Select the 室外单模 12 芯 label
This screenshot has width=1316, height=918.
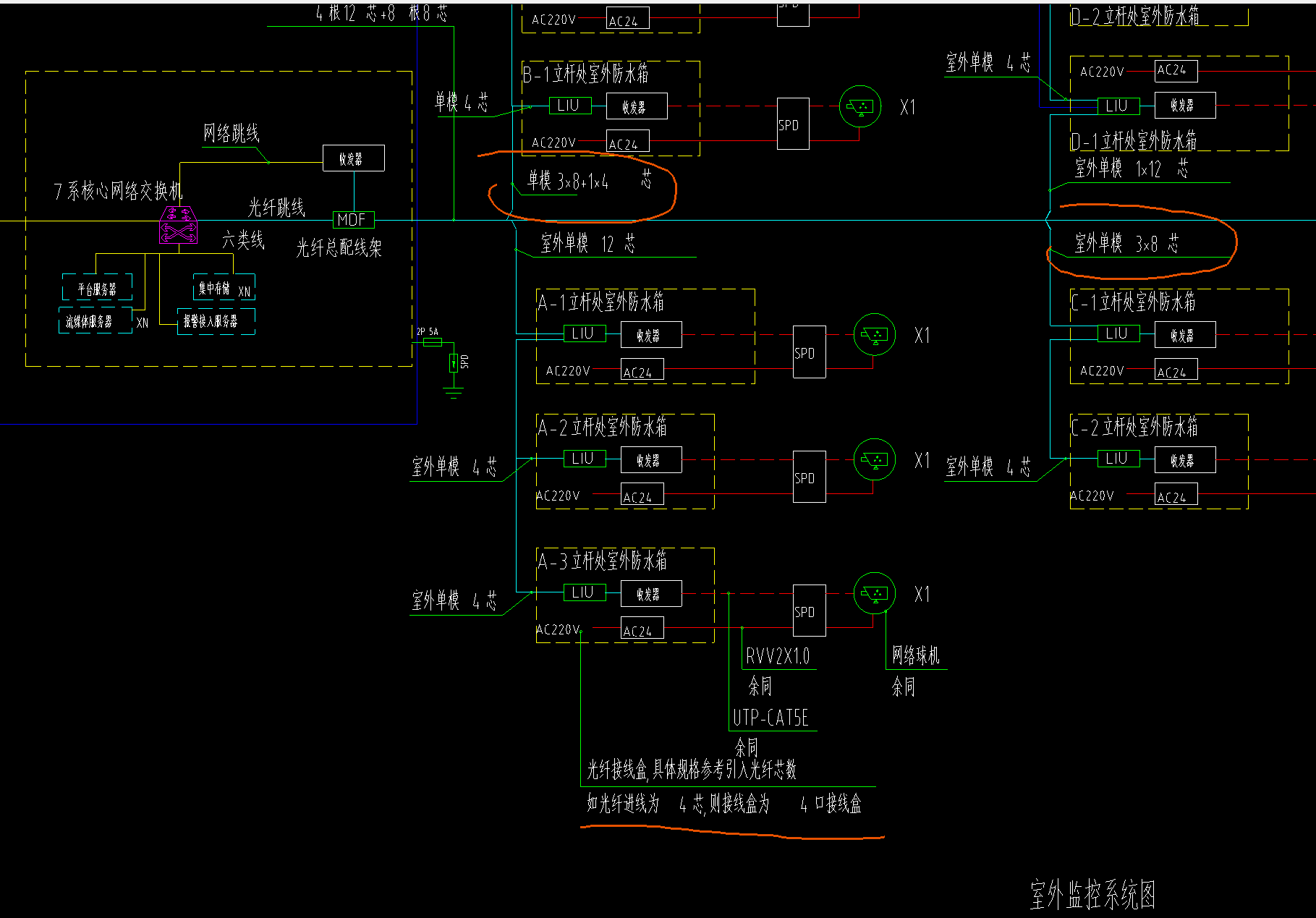pos(589,244)
